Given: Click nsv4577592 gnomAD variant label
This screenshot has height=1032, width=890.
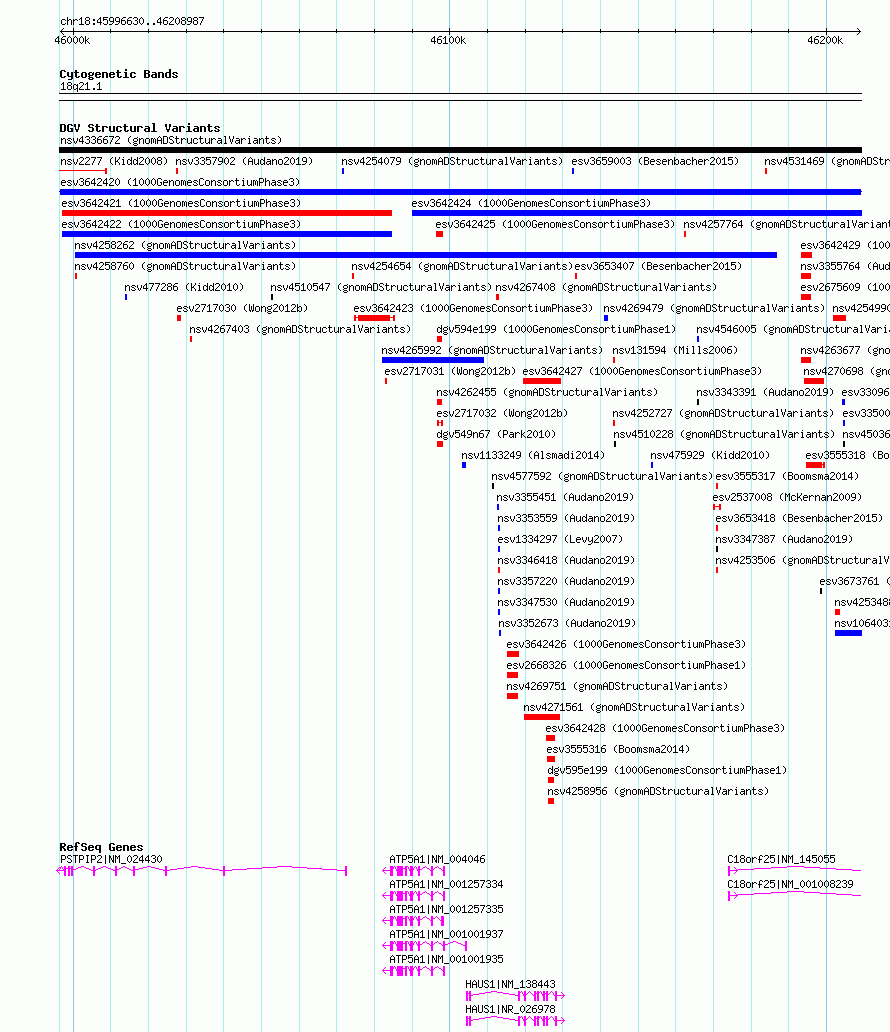Looking at the screenshot, I should pyautogui.click(x=602, y=477).
